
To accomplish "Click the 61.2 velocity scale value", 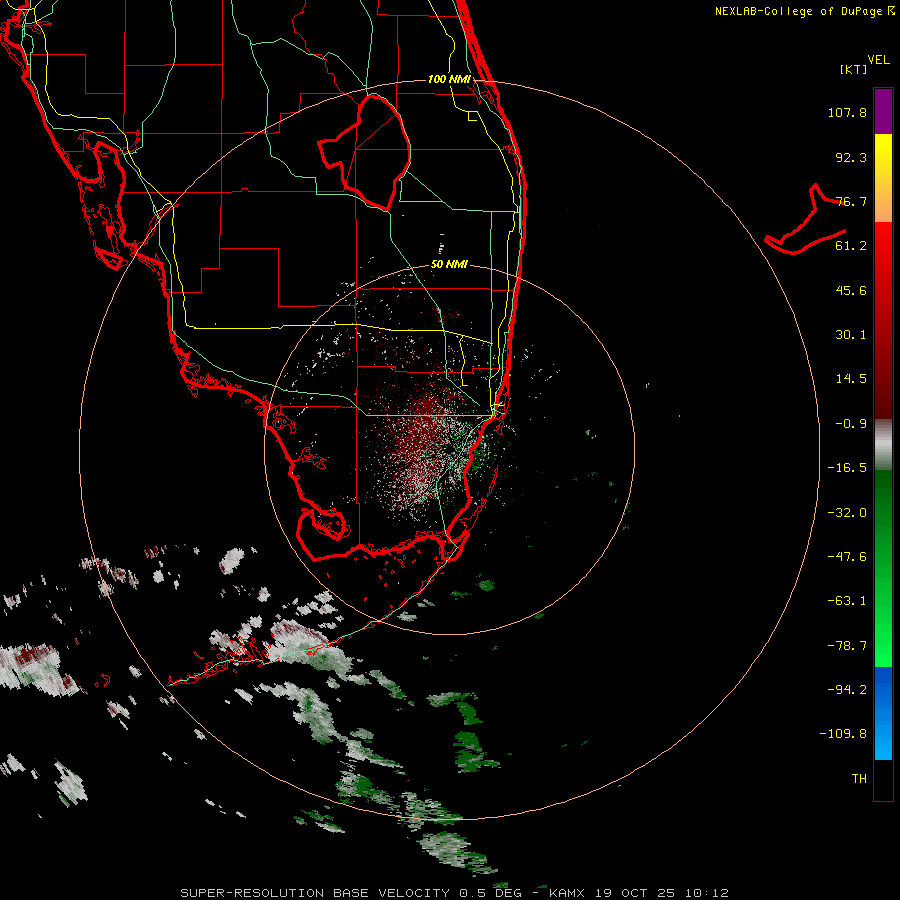I will pos(851,246).
